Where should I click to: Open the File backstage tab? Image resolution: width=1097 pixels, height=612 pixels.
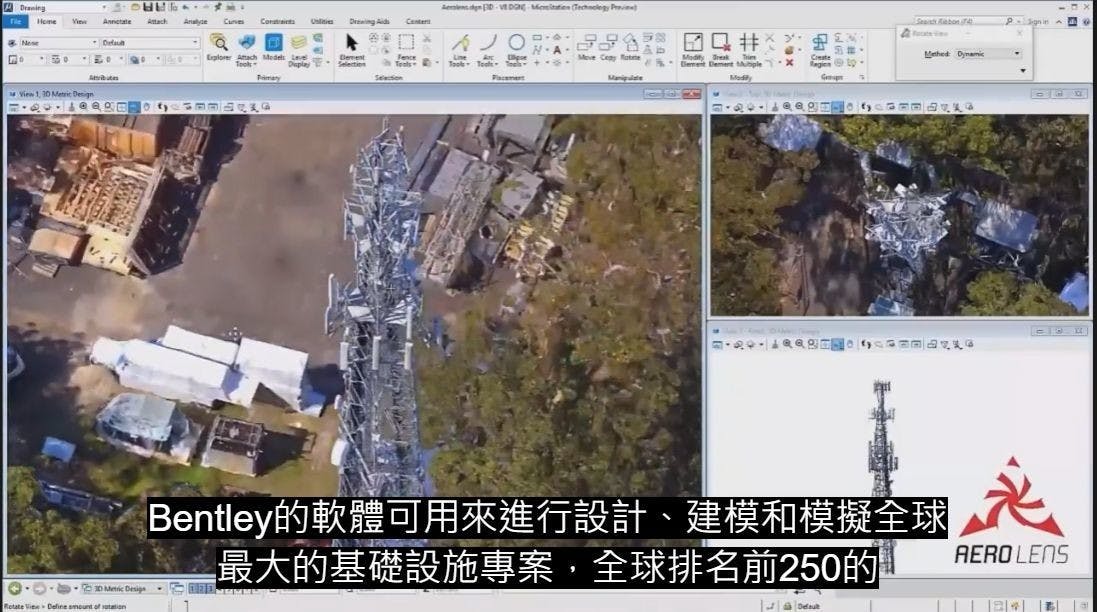click(x=15, y=22)
